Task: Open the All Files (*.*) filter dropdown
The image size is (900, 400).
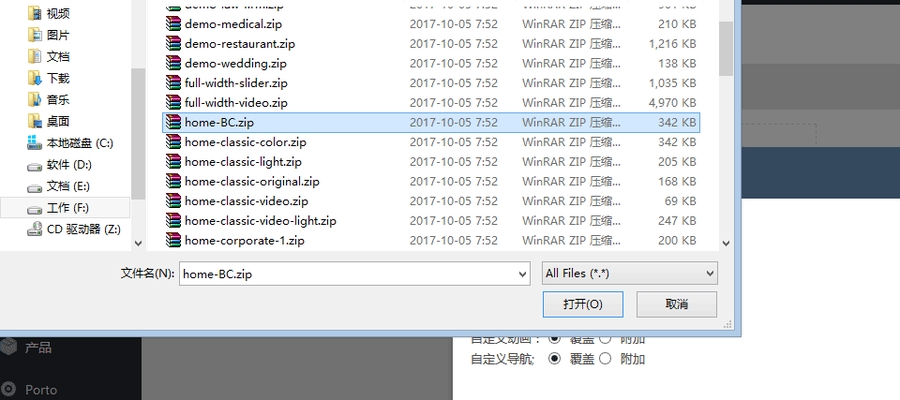Action: click(x=629, y=273)
